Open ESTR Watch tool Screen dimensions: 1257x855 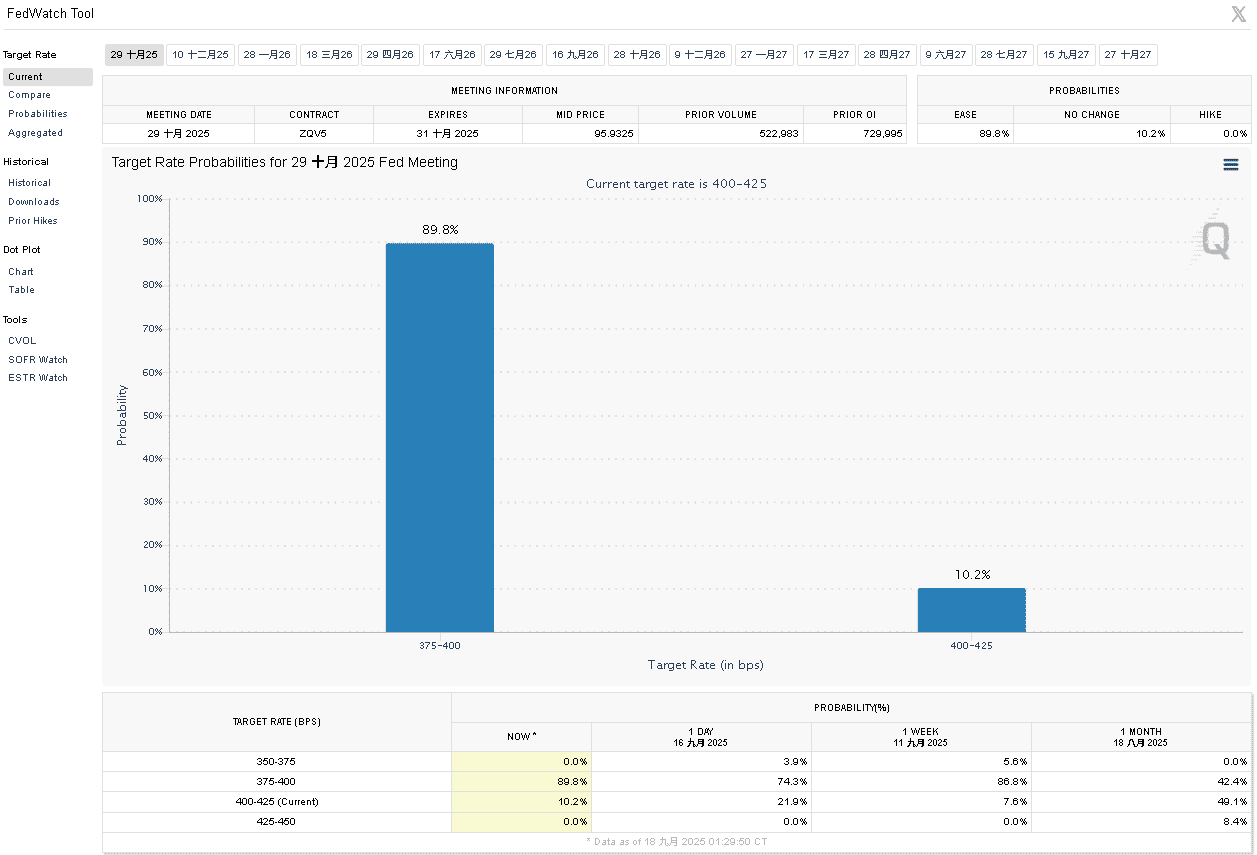point(38,378)
